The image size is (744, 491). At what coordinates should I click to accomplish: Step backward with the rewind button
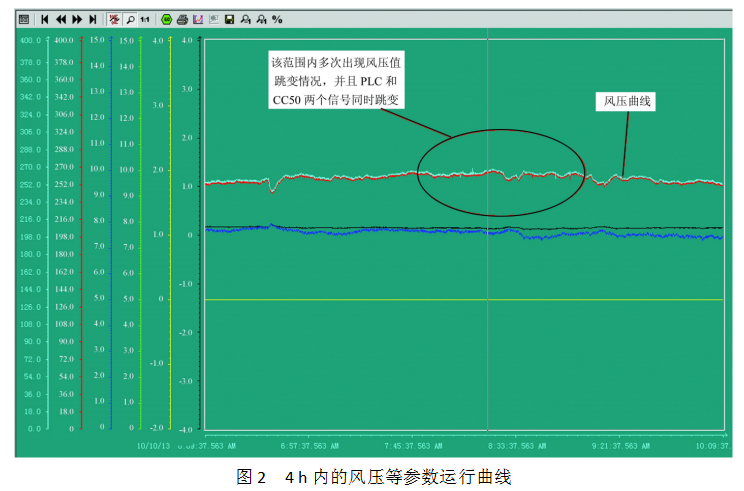[61, 19]
